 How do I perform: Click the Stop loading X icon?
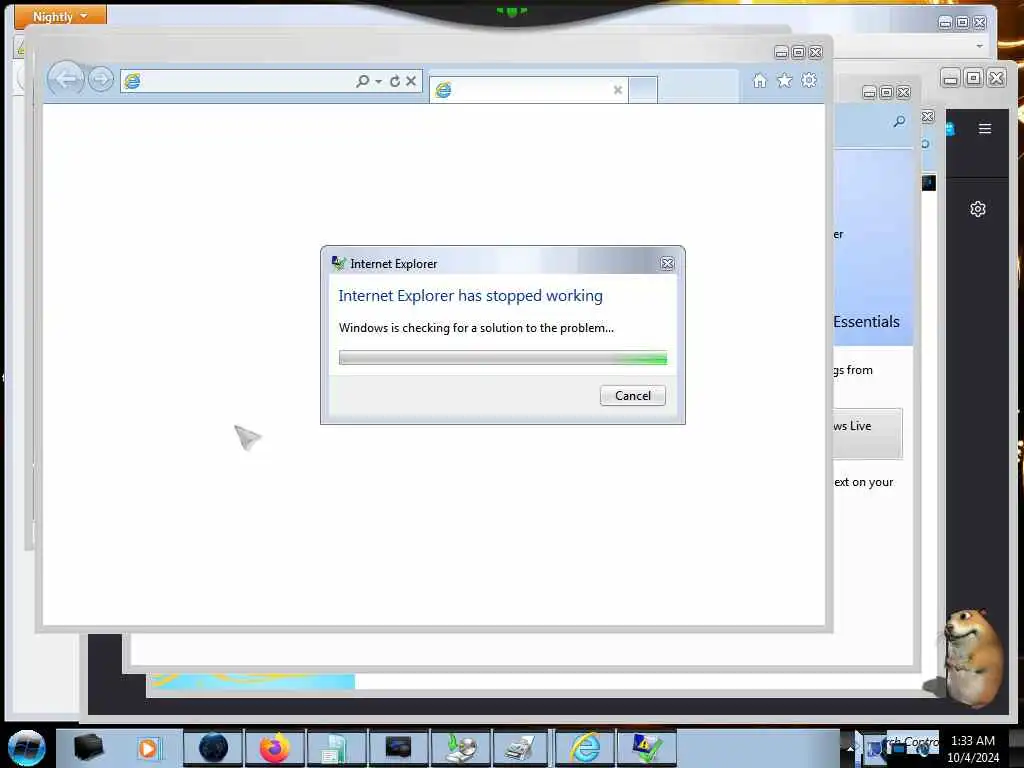coord(411,81)
